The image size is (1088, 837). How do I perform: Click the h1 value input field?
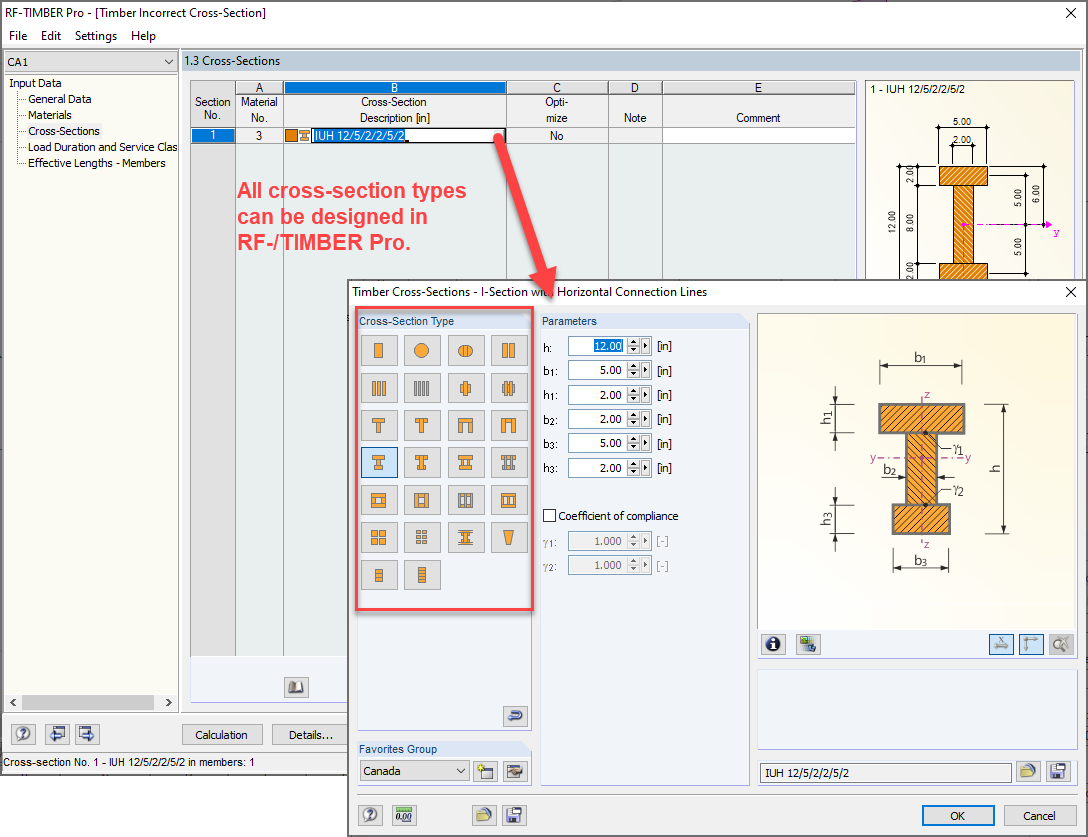[597, 395]
